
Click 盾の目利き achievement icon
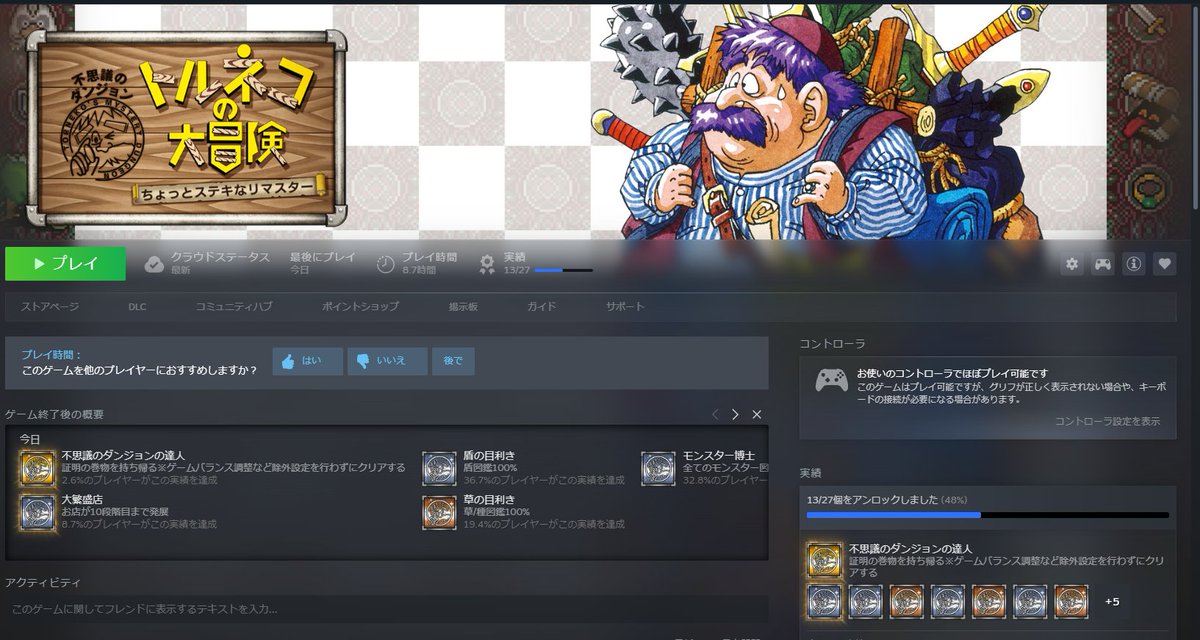click(x=439, y=468)
